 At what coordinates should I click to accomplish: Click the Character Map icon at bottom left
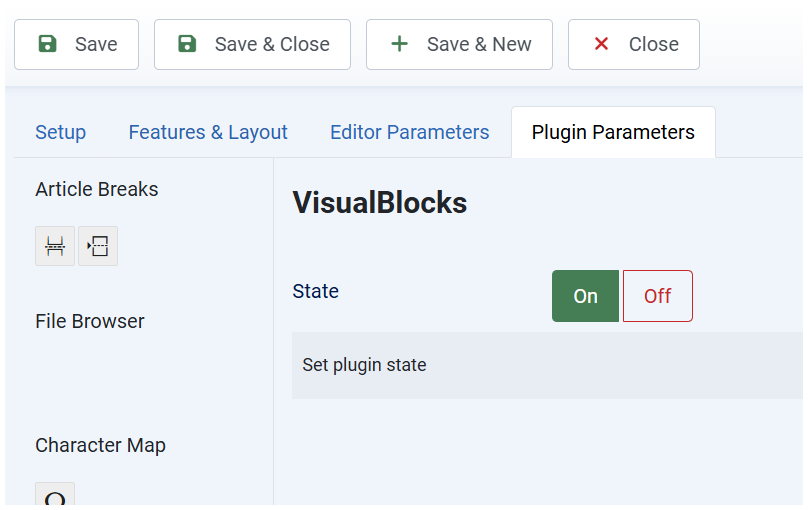[x=55, y=497]
